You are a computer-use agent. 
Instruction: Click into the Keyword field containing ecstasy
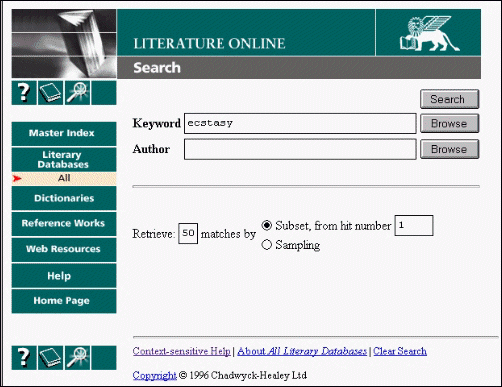pyautogui.click(x=300, y=123)
